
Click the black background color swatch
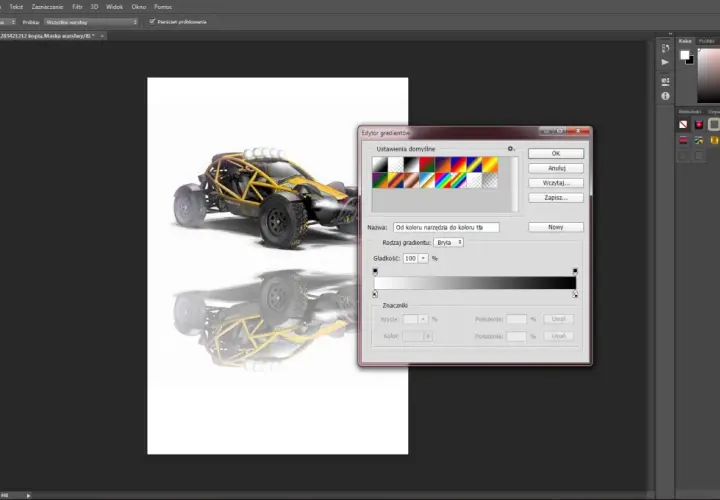coord(691,61)
